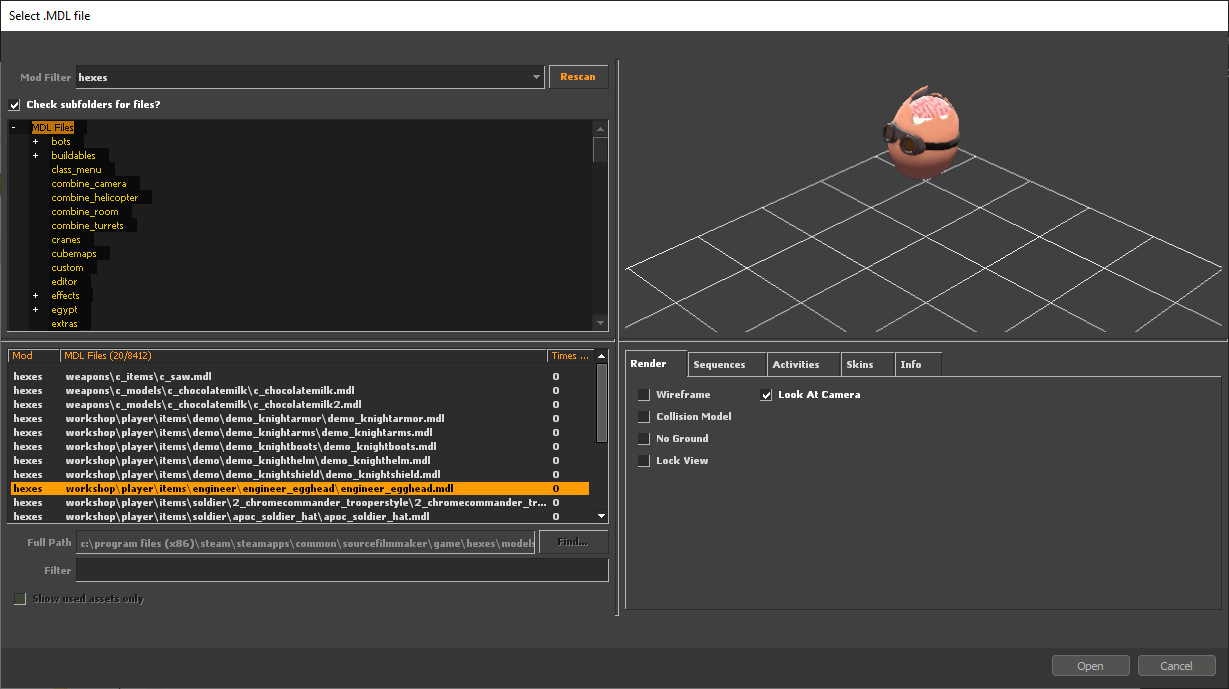Click the egghead model in 3D preview
Viewport: 1229px width, 689px height.
(921, 134)
